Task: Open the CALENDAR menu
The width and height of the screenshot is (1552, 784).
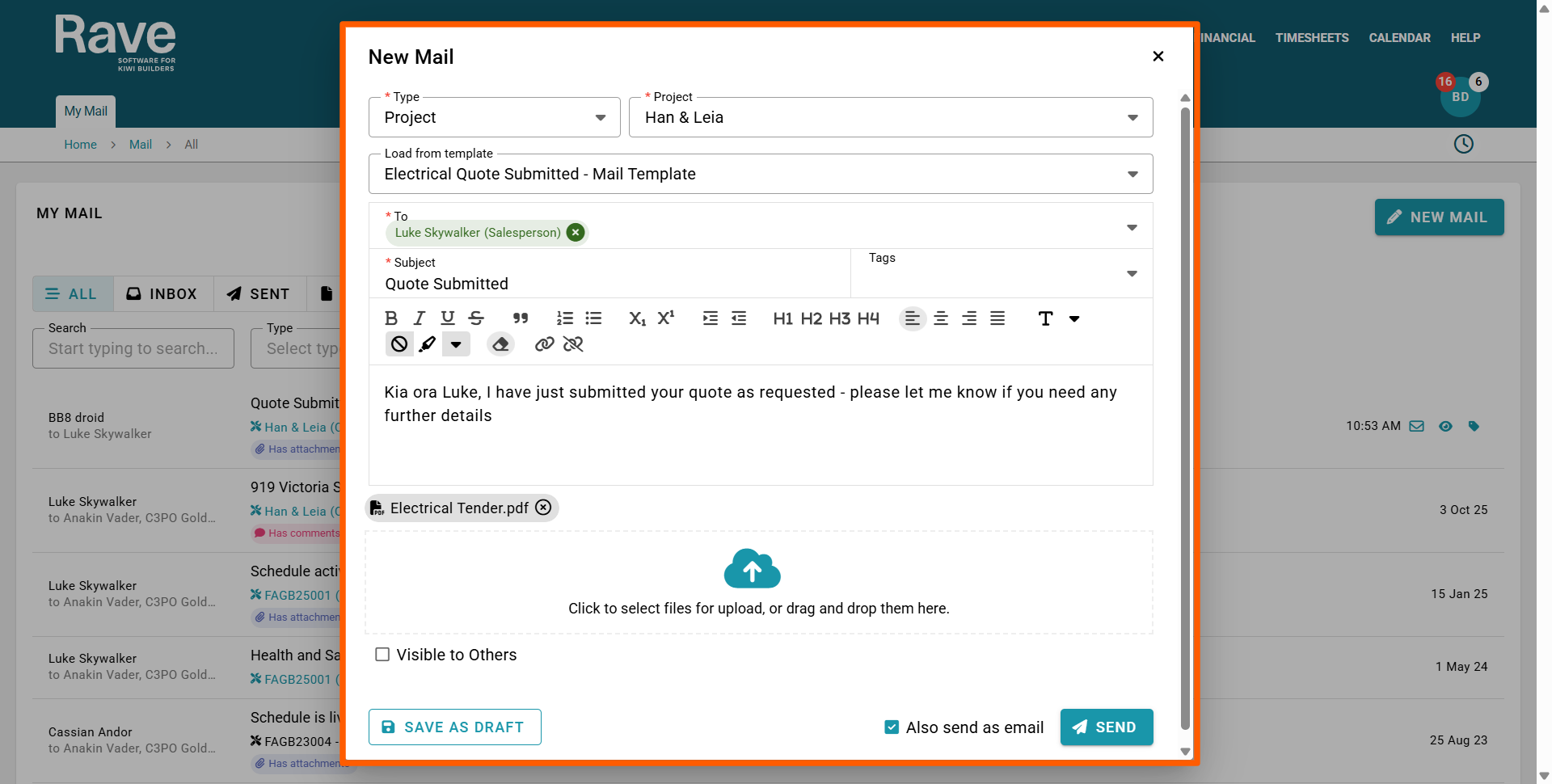Action: [1399, 38]
